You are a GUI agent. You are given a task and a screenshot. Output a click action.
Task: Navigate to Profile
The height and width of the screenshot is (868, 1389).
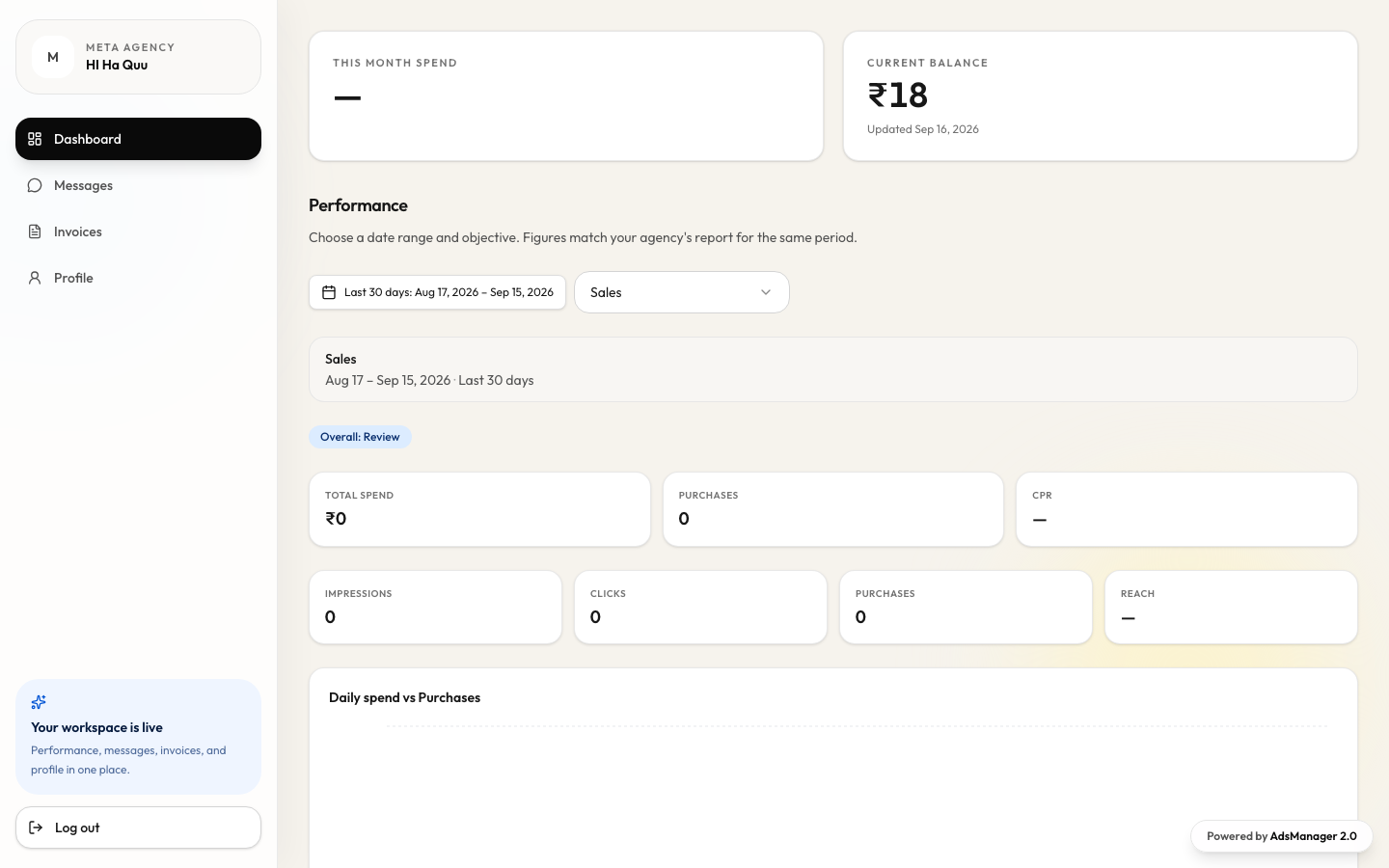point(138,278)
